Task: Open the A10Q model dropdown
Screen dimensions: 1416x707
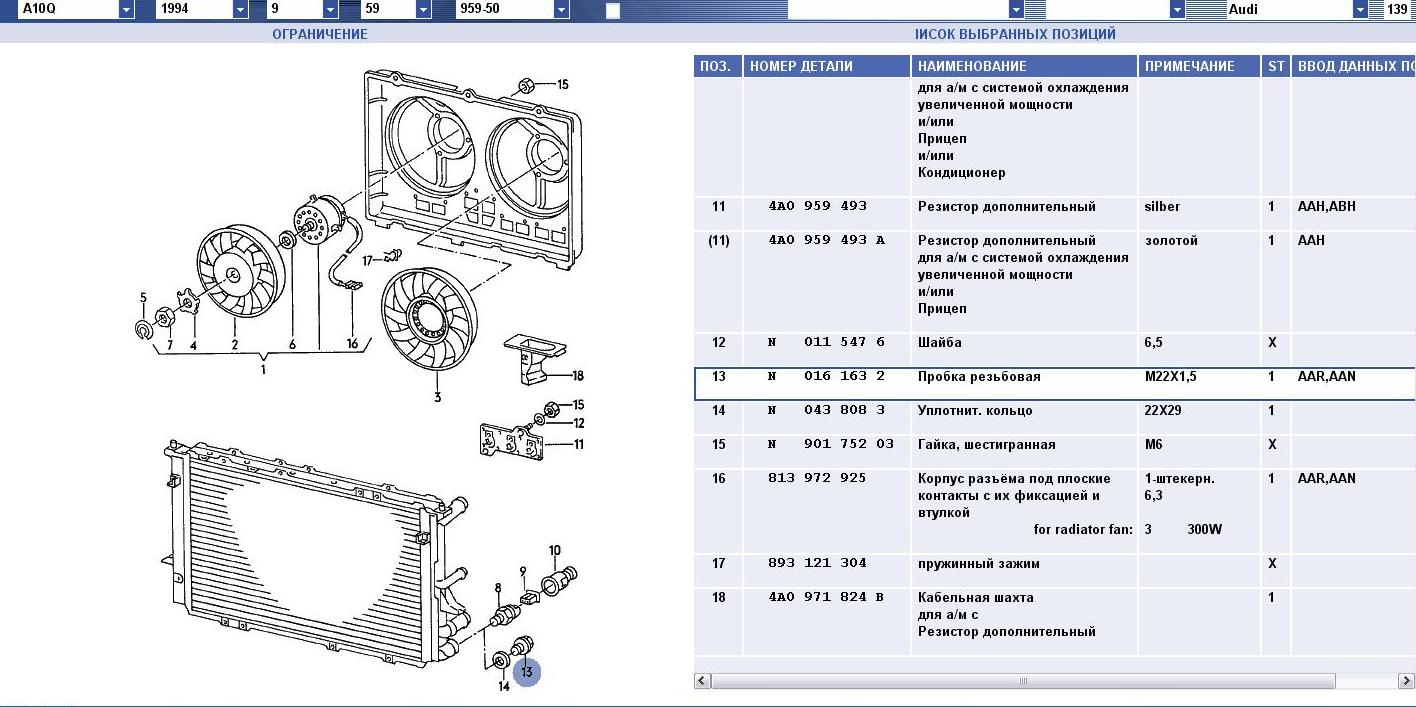Action: [126, 10]
